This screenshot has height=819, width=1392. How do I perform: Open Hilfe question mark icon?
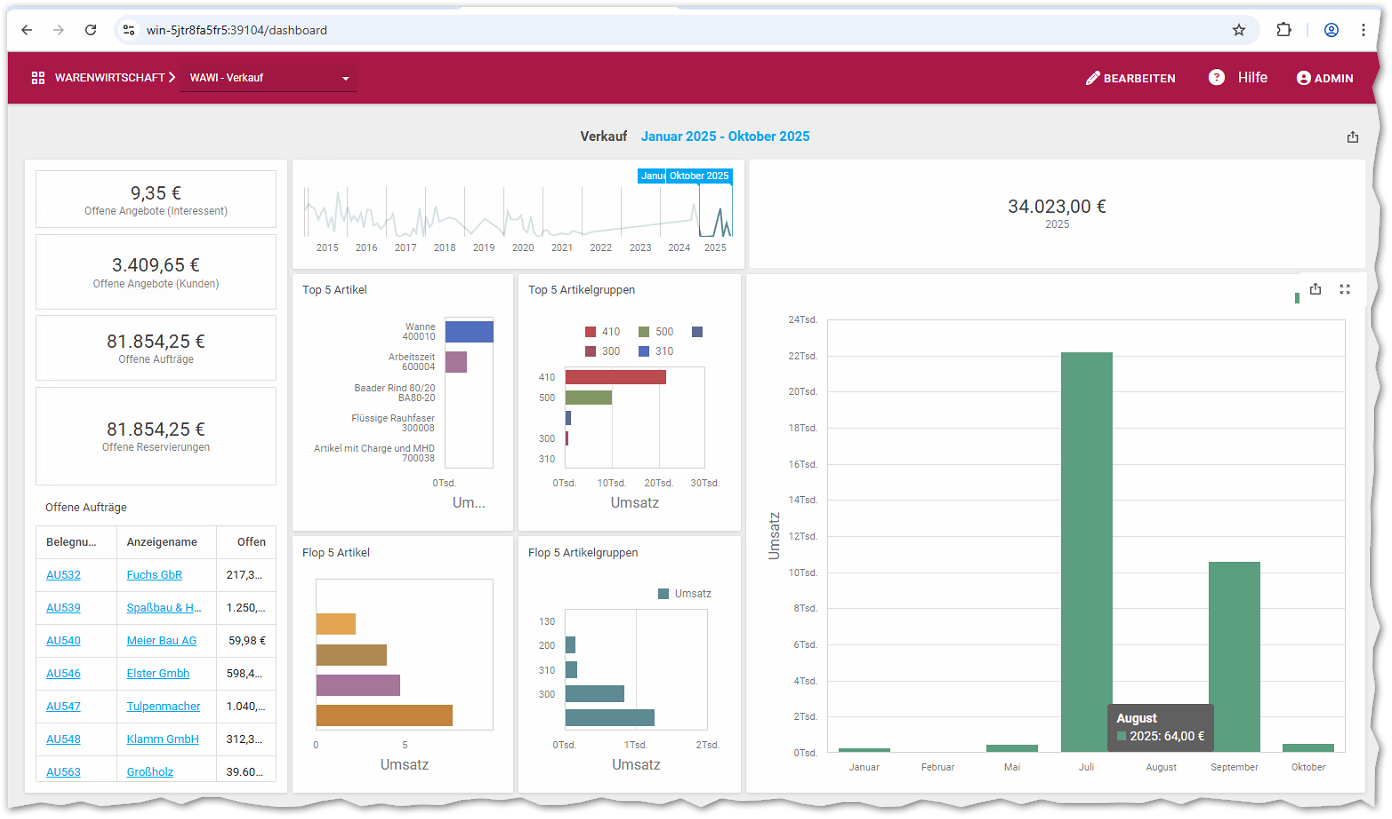[1216, 77]
